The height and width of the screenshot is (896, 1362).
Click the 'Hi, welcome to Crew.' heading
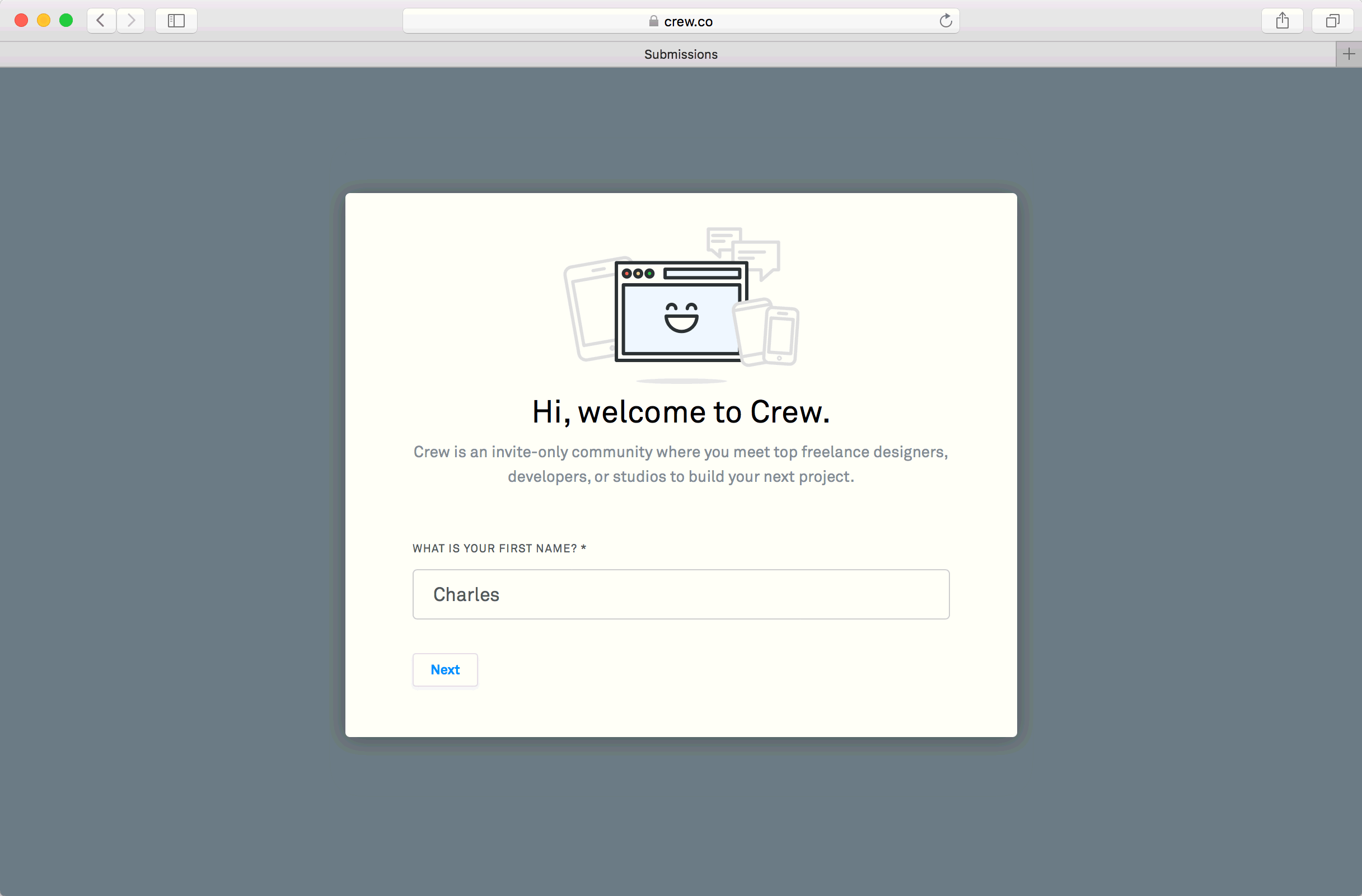pos(680,412)
